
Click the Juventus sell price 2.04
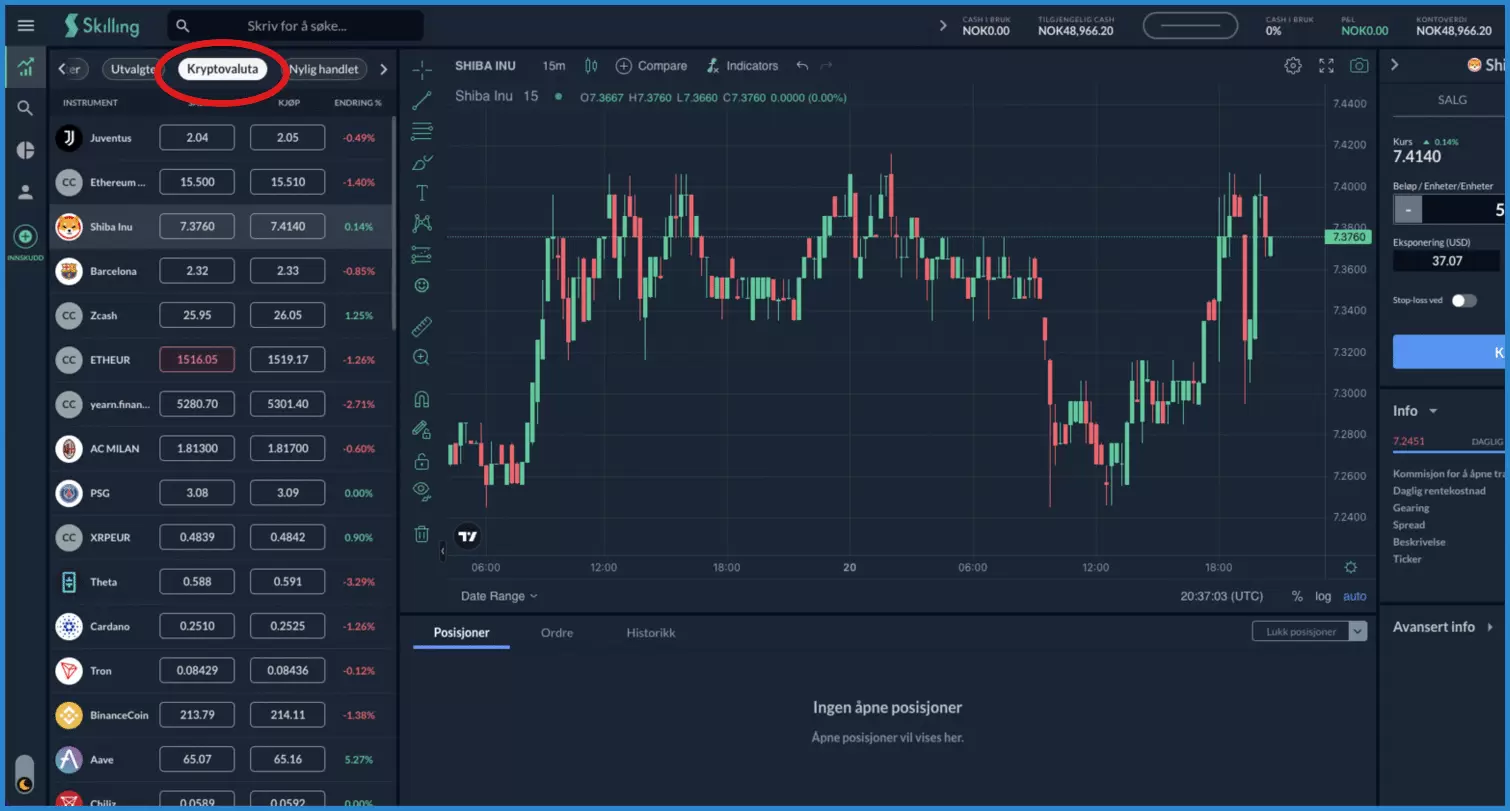[x=197, y=138]
